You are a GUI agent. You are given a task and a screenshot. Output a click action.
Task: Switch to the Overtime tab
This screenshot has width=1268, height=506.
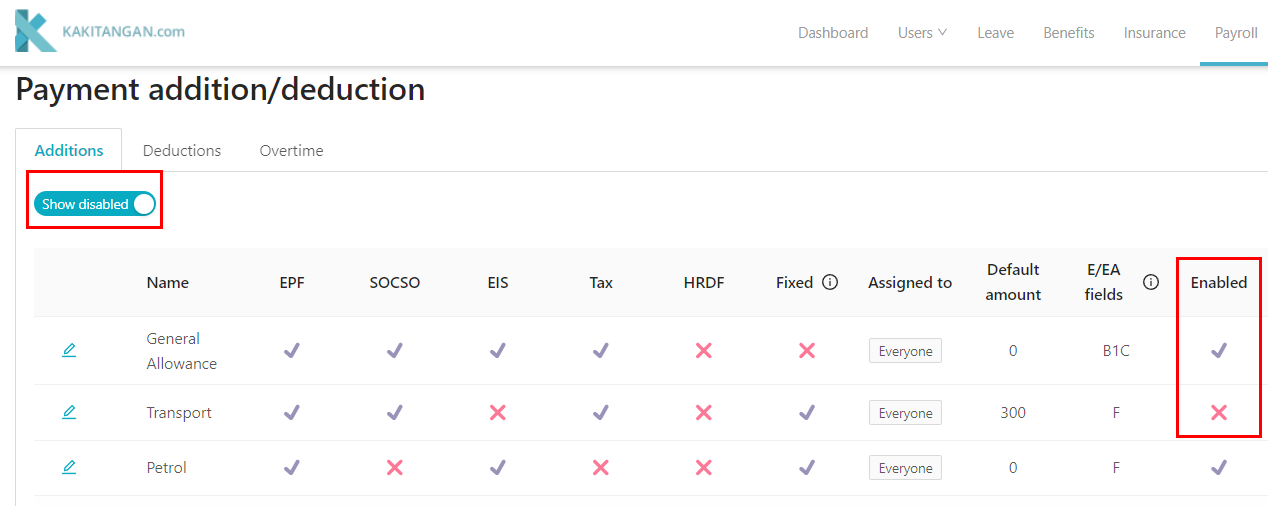pyautogui.click(x=291, y=151)
